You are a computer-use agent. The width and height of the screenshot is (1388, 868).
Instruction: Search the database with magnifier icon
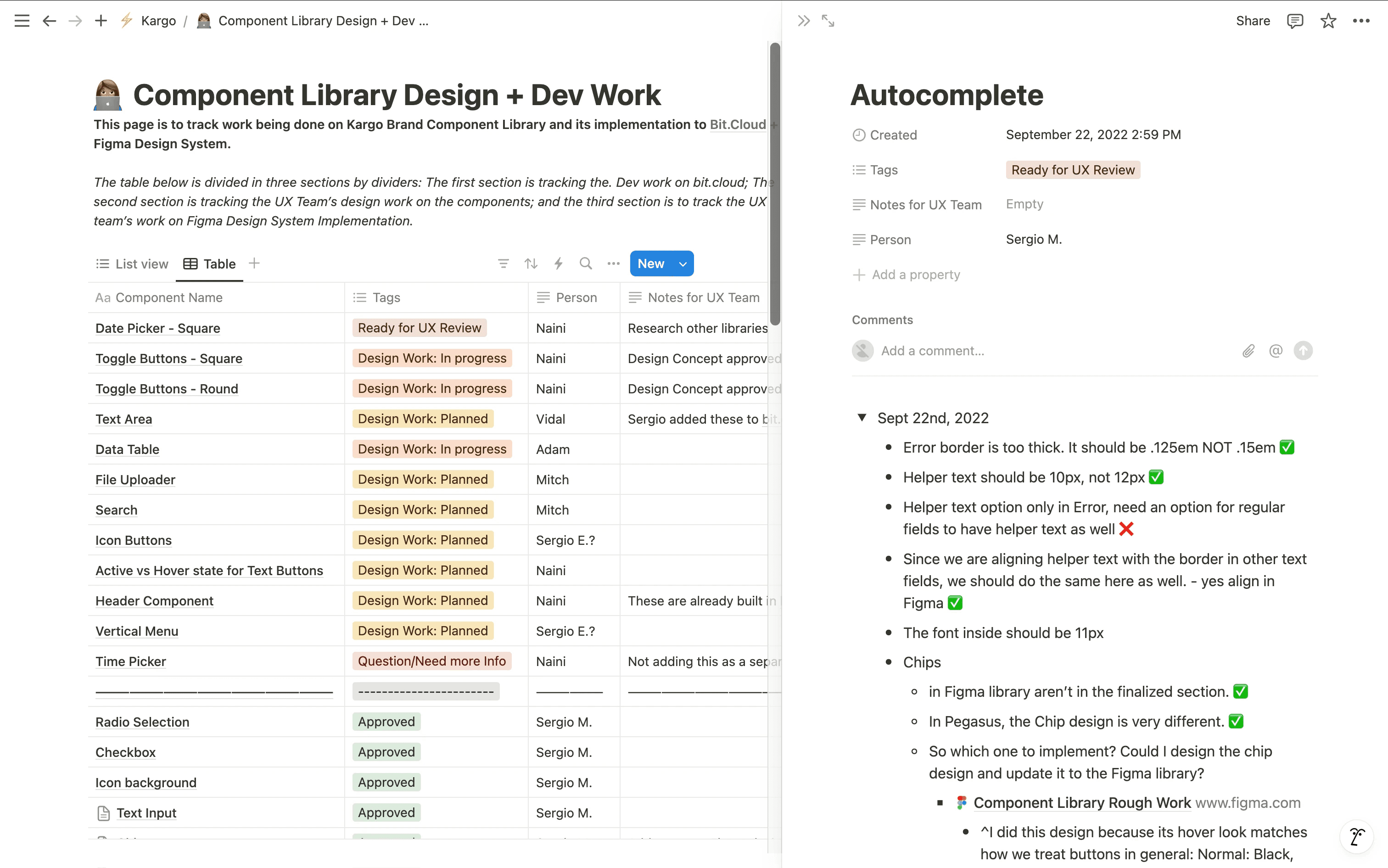click(x=586, y=263)
